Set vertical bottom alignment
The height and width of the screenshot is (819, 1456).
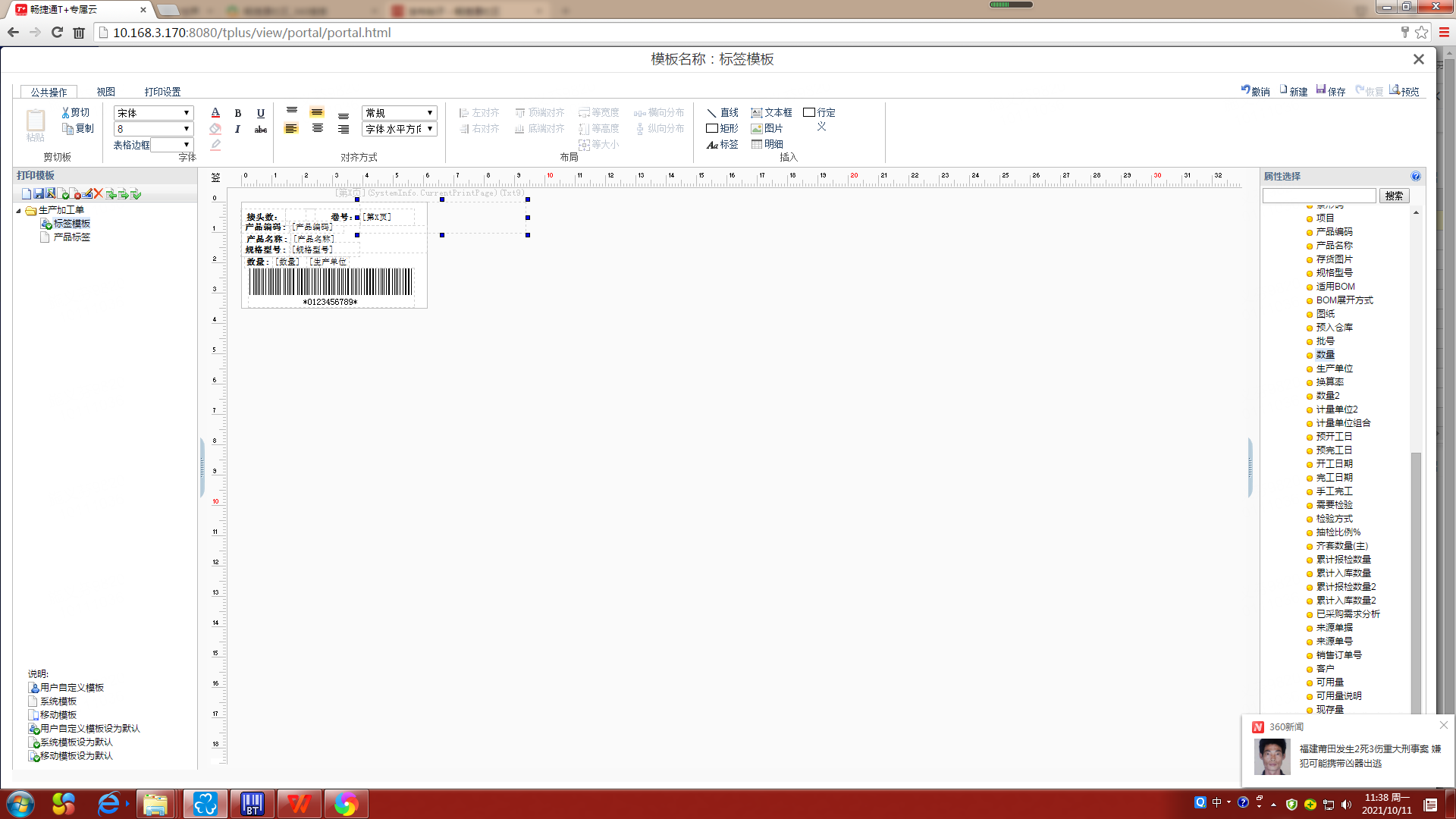pos(344,115)
